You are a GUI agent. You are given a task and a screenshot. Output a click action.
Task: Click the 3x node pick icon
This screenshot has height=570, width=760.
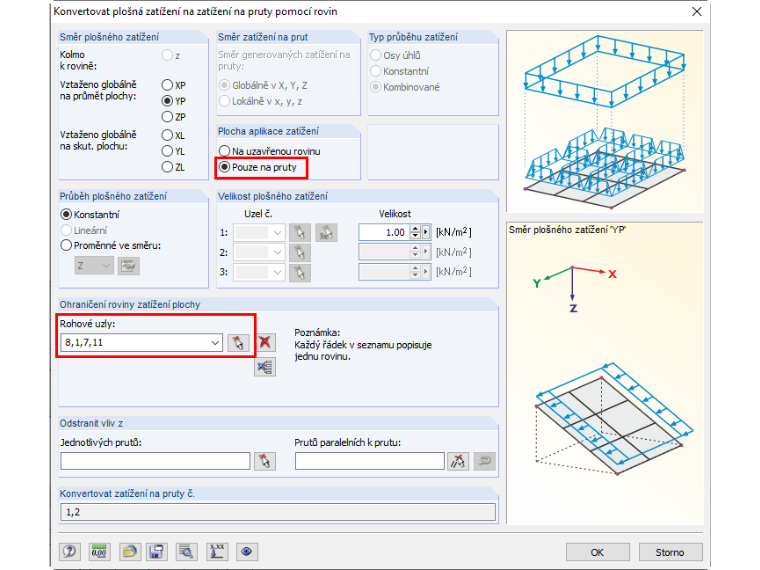point(326,233)
